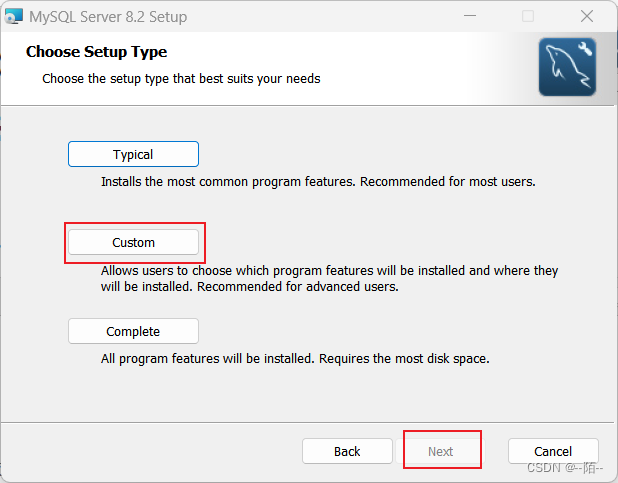This screenshot has width=618, height=483.
Task: Click "All program features will be installed" text
Action: [x=207, y=358]
